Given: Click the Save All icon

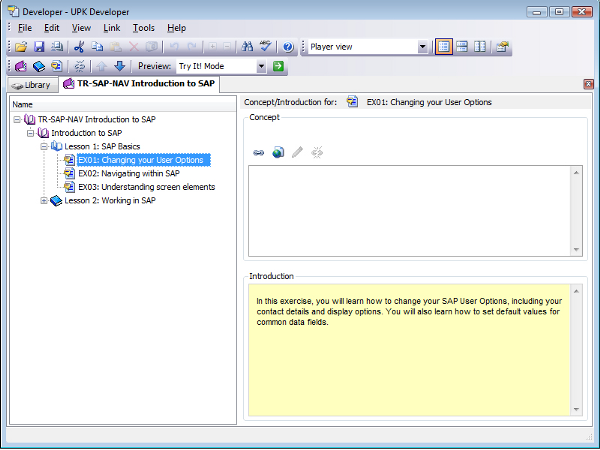Looking at the screenshot, I should (x=57, y=47).
